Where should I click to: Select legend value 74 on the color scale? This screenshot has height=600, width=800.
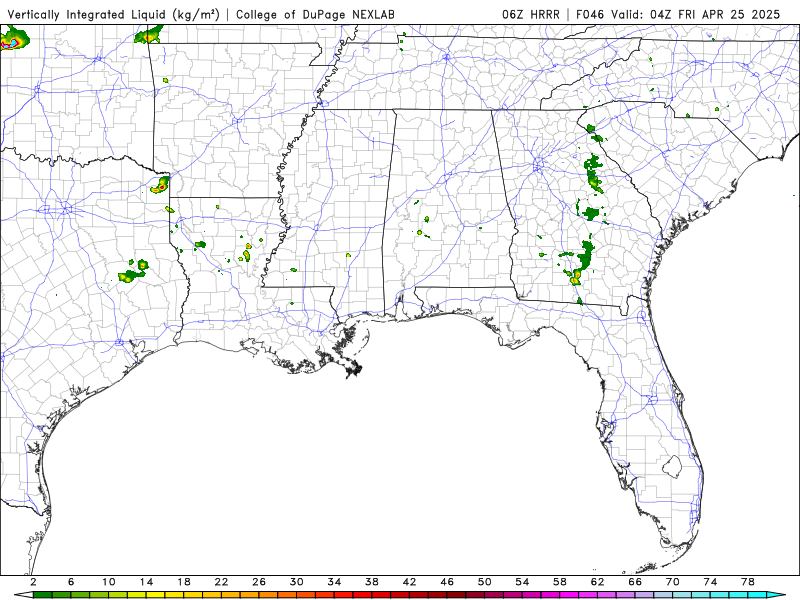[x=711, y=582]
